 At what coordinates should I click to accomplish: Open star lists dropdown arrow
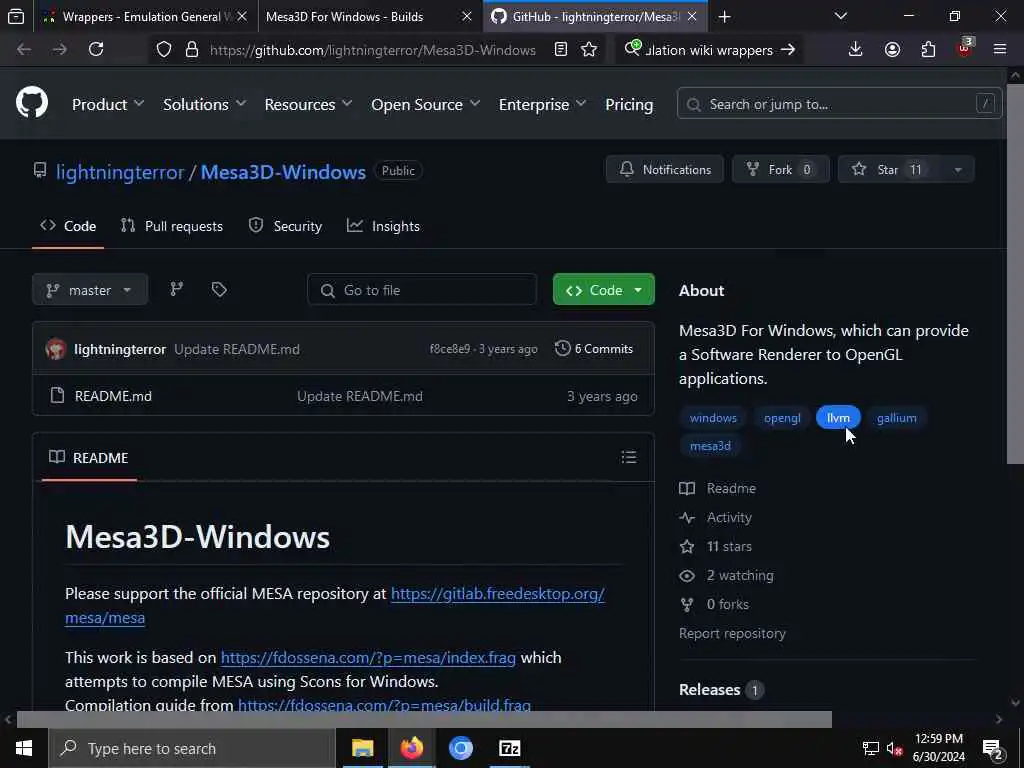958,170
